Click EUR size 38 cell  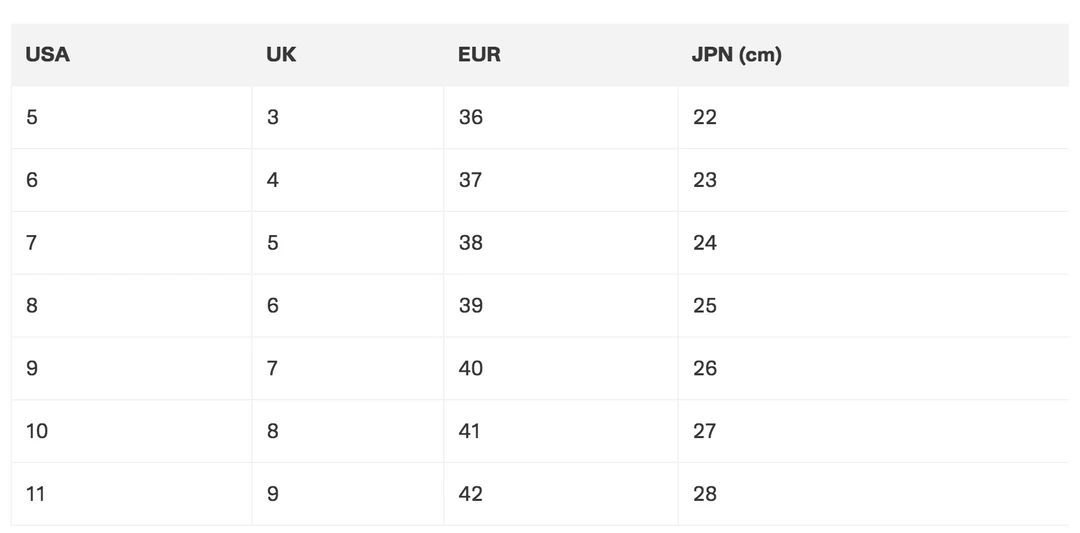[470, 243]
